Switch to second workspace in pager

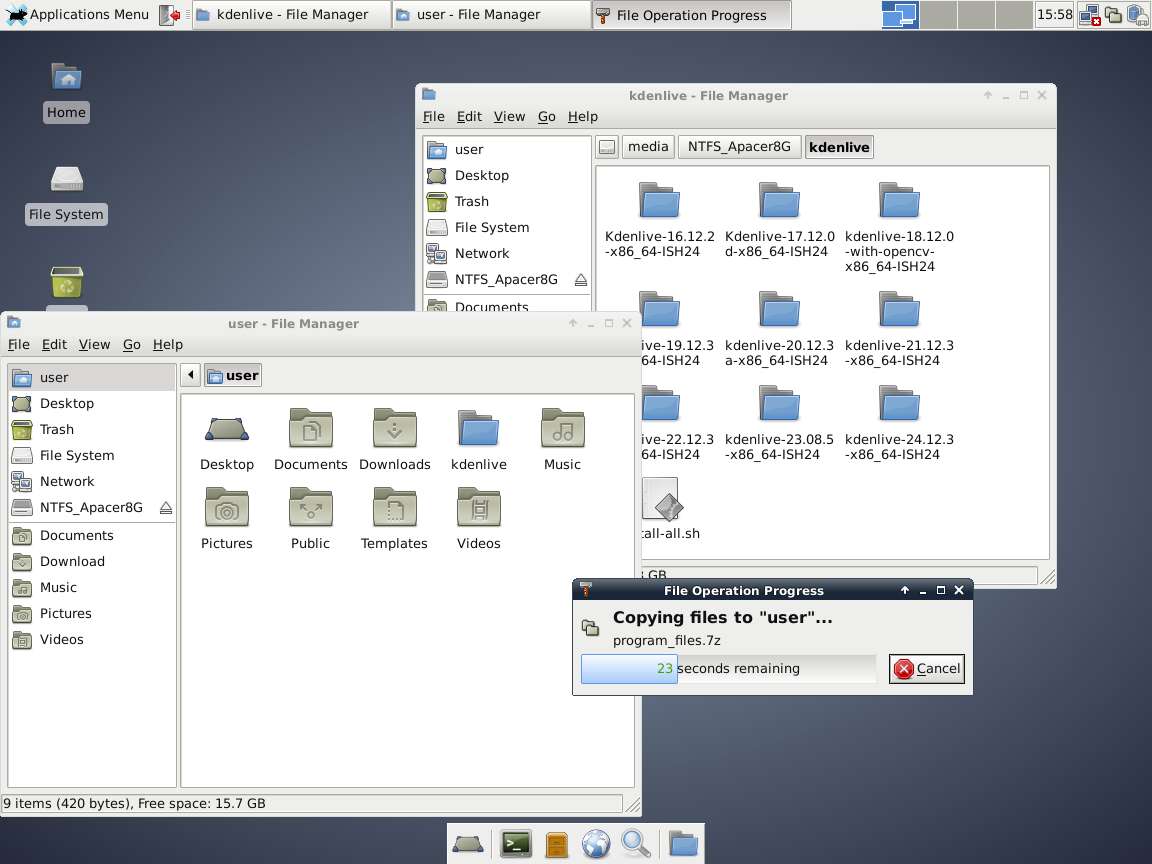[936, 15]
